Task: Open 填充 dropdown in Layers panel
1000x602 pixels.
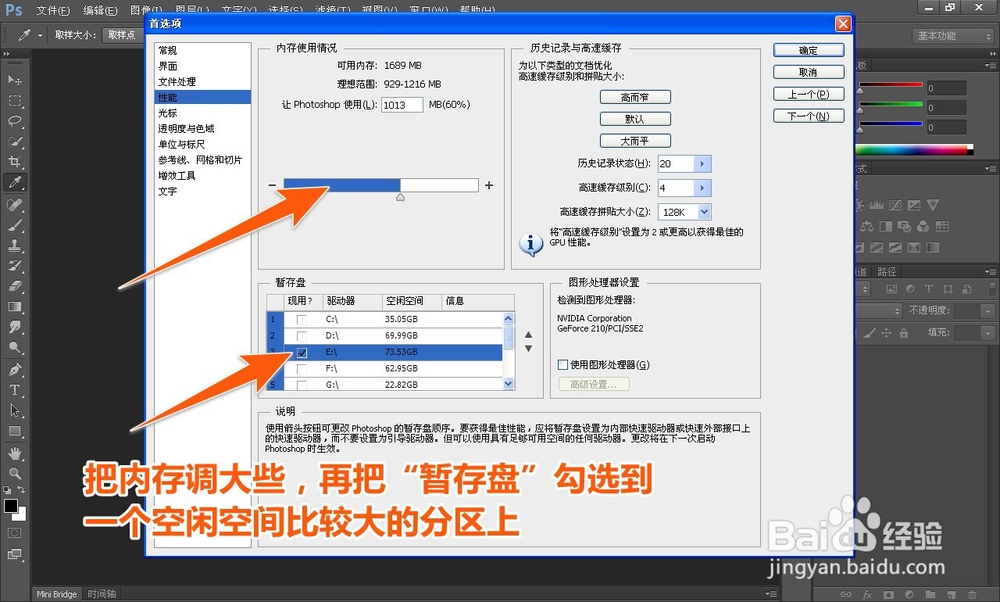Action: (988, 333)
